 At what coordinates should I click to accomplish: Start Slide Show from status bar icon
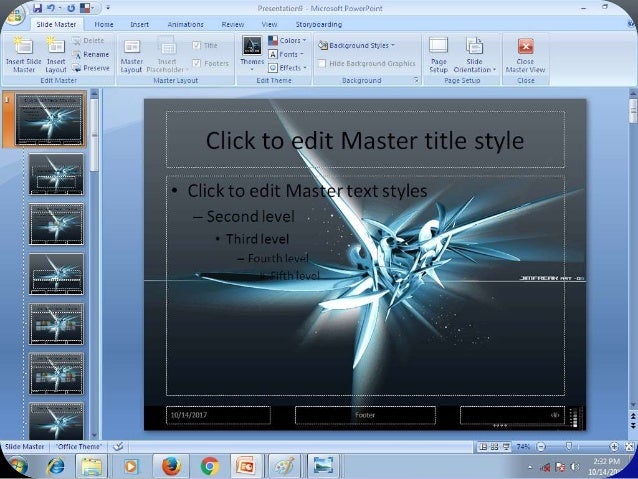pyautogui.click(x=506, y=447)
